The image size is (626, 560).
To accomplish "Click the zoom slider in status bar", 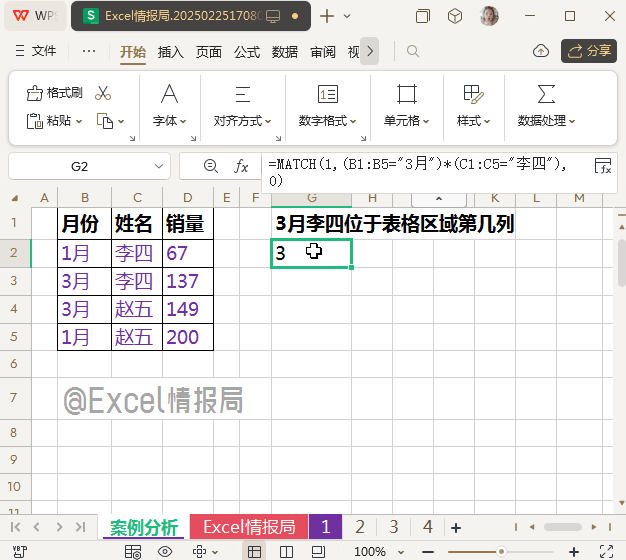I will [x=502, y=551].
